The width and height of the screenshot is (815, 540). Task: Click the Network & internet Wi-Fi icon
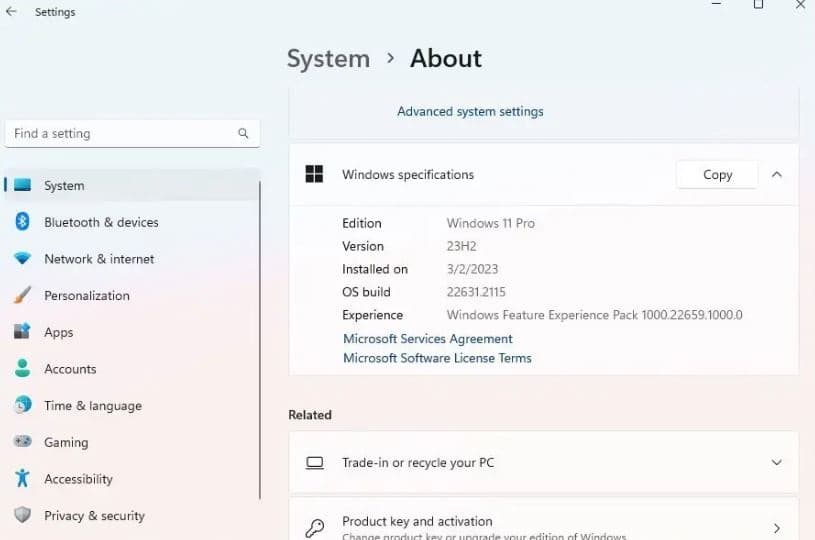click(x=23, y=259)
